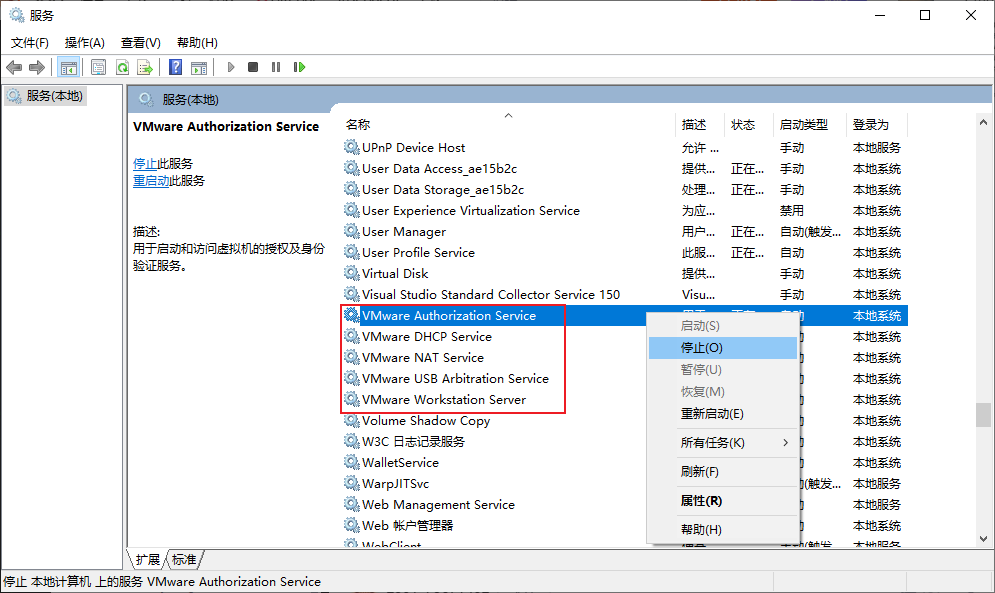The width and height of the screenshot is (995, 593).
Task: Select User Data Storage_ae15b2c row
Action: click(624, 189)
